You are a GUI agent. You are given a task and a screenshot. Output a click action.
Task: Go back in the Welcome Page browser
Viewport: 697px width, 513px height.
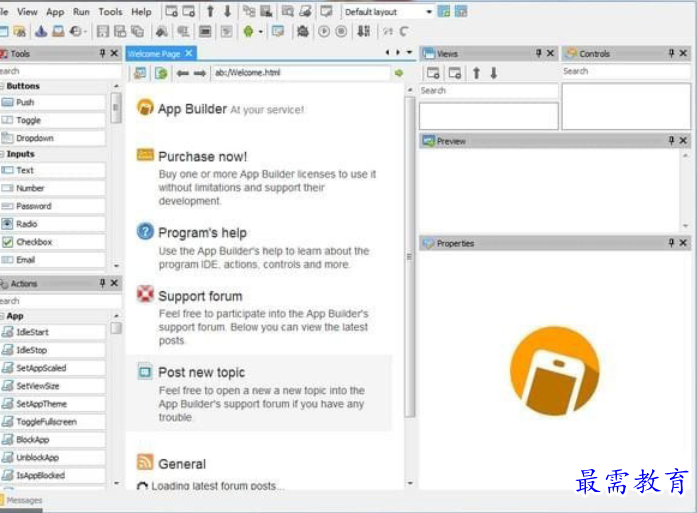[183, 73]
